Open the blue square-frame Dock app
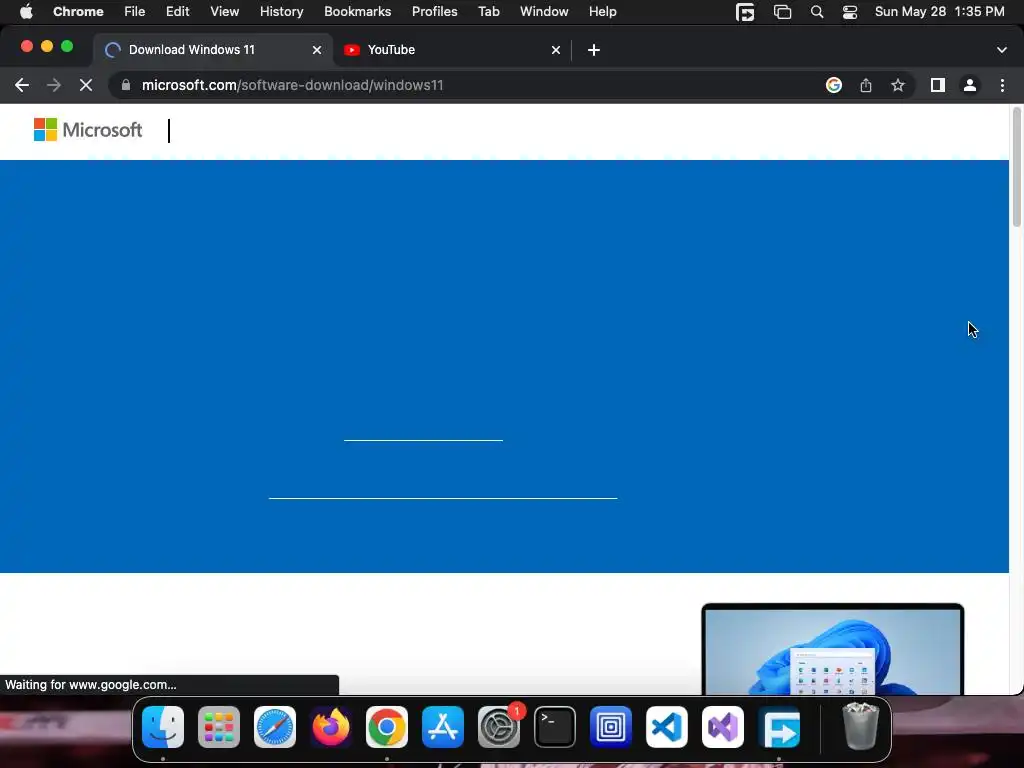 pyautogui.click(x=611, y=727)
